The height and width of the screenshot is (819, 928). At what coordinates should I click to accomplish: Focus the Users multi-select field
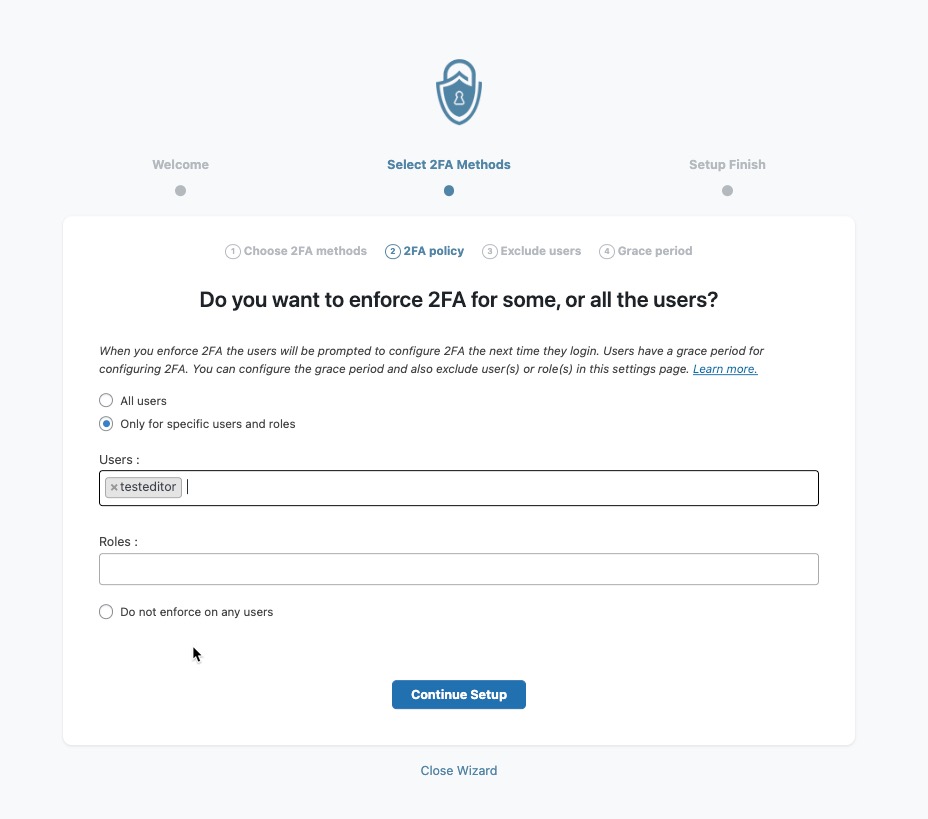click(x=500, y=488)
